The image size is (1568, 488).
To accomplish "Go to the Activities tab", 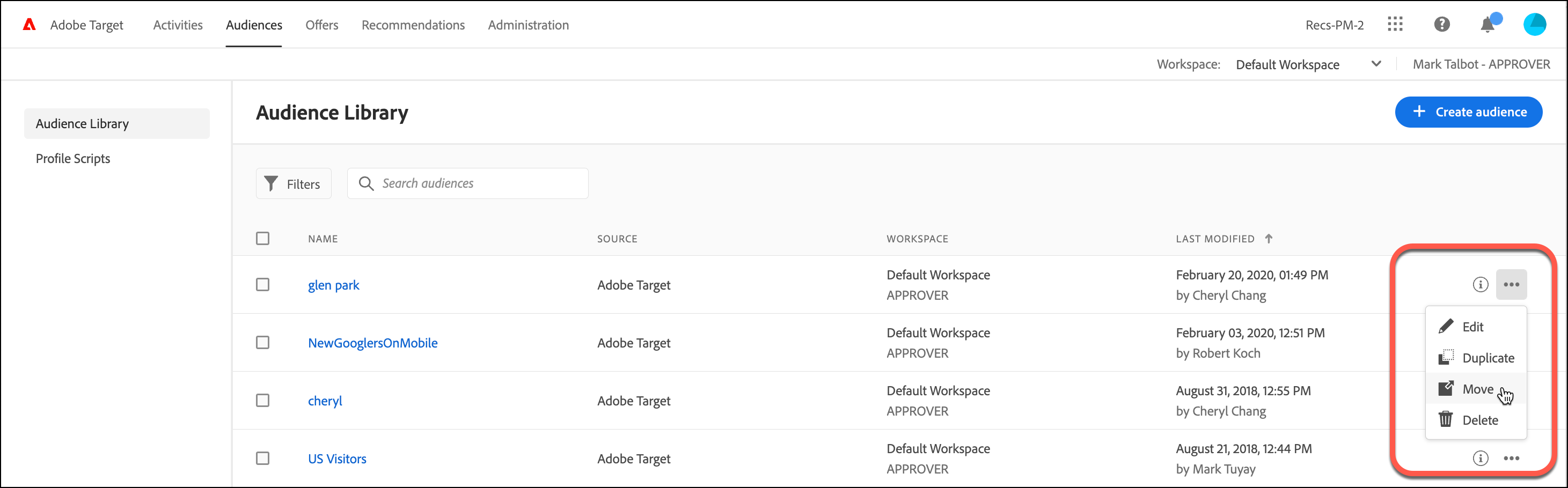I will point(178,25).
